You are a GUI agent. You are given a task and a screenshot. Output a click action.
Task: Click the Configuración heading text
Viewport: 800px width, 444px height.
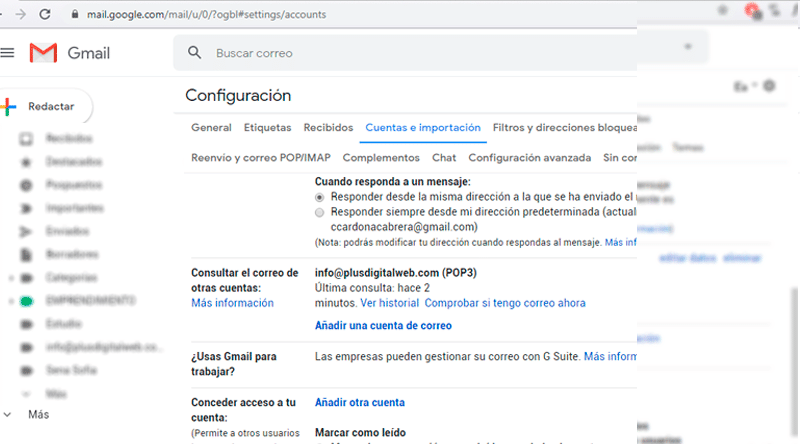coord(238,95)
